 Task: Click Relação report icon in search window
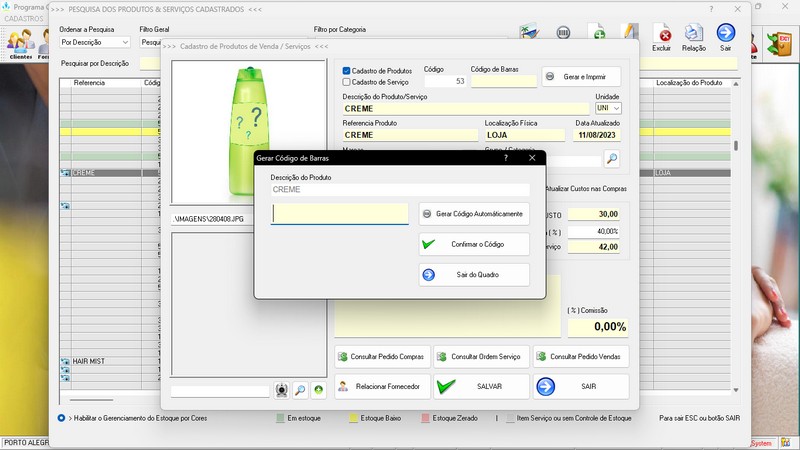tap(694, 37)
